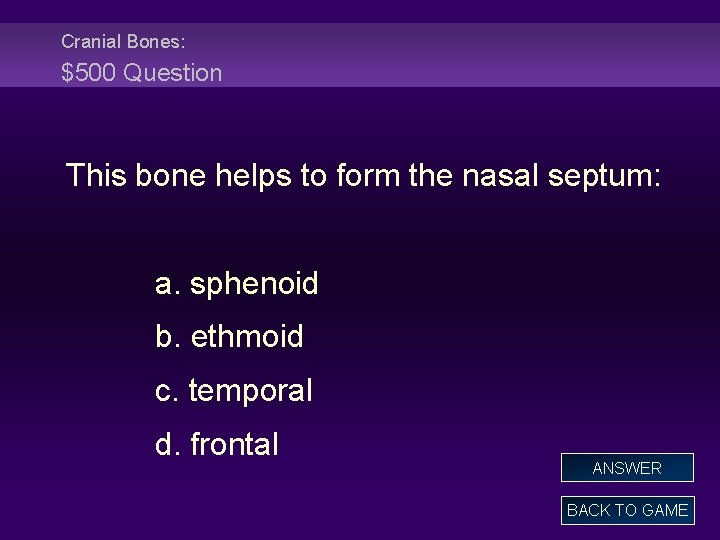
Task: Choose the word ethmoid in option b
Action: pyautogui.click(x=247, y=336)
